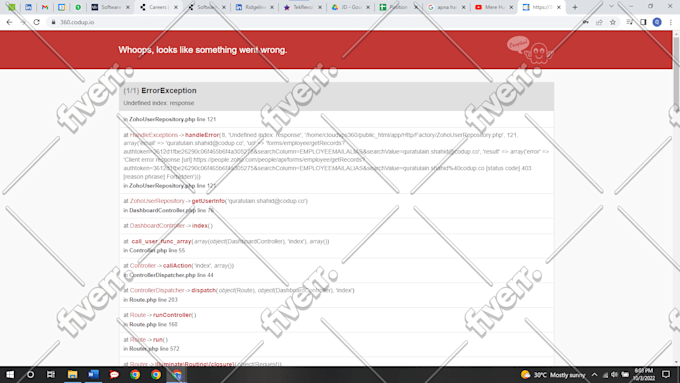This screenshot has width=680, height=383.
Task: Click the DashboardController class link
Action: tap(157, 226)
